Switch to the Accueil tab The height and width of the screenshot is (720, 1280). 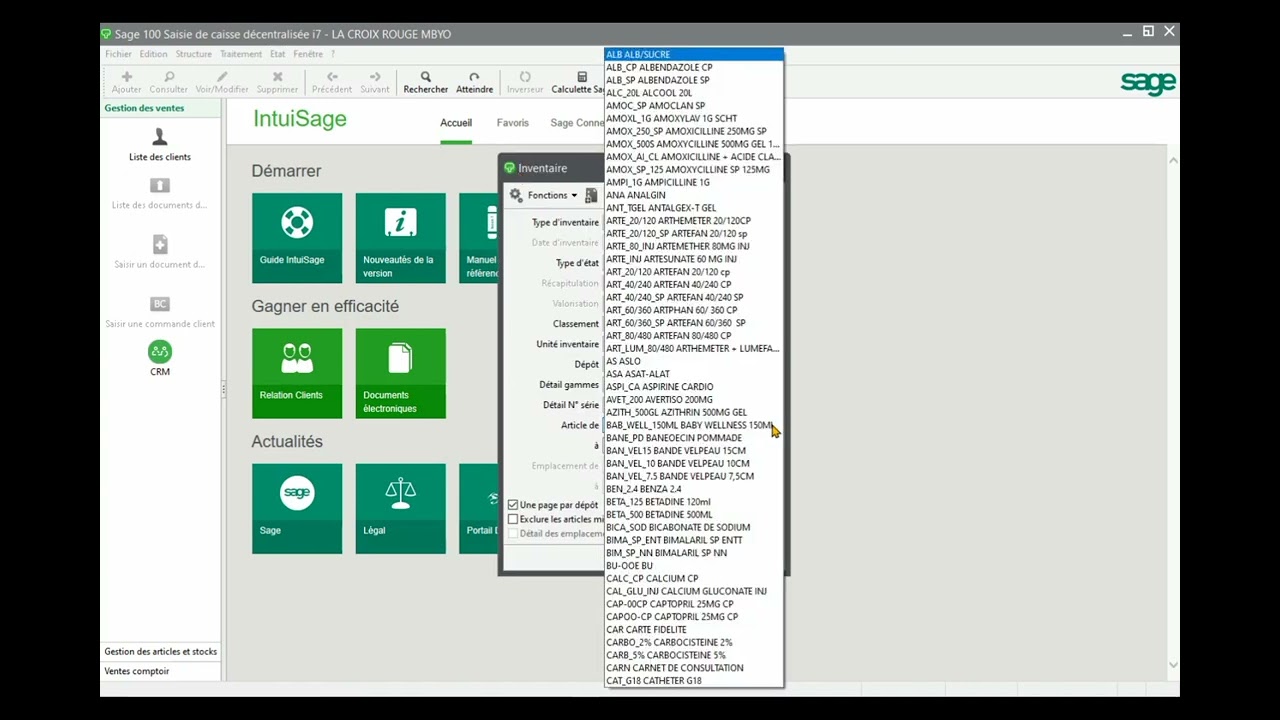click(456, 123)
